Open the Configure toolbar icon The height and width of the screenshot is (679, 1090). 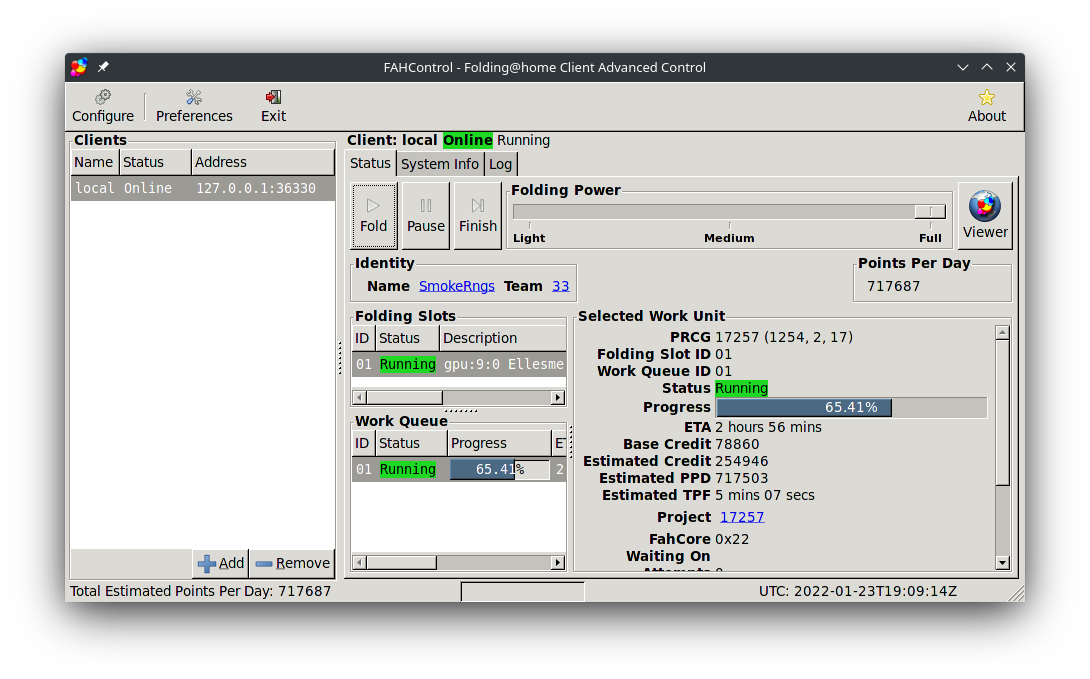[103, 105]
